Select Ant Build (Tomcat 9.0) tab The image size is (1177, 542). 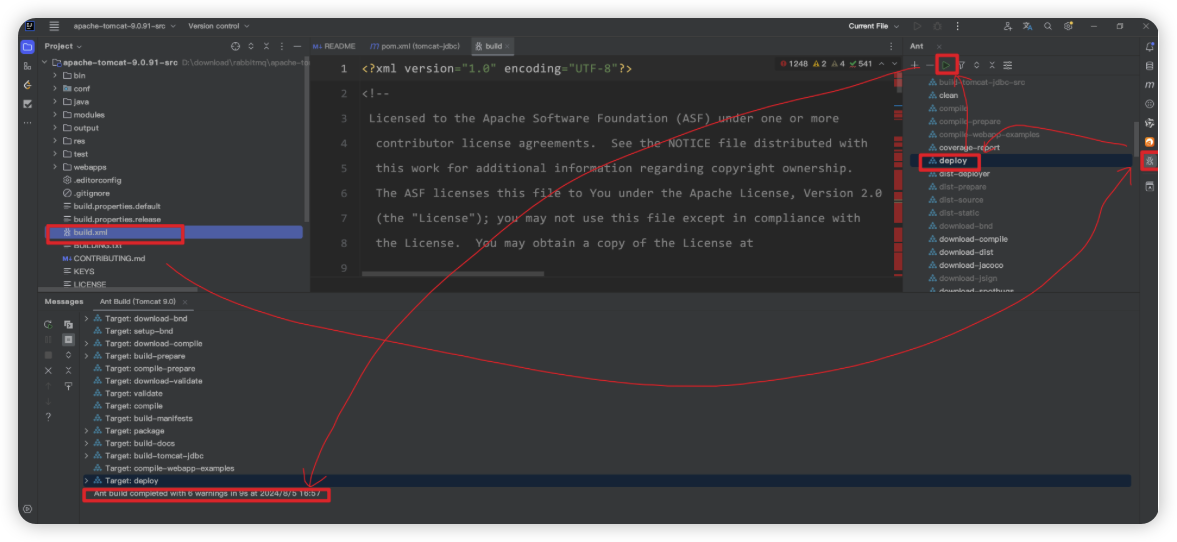click(x=143, y=302)
